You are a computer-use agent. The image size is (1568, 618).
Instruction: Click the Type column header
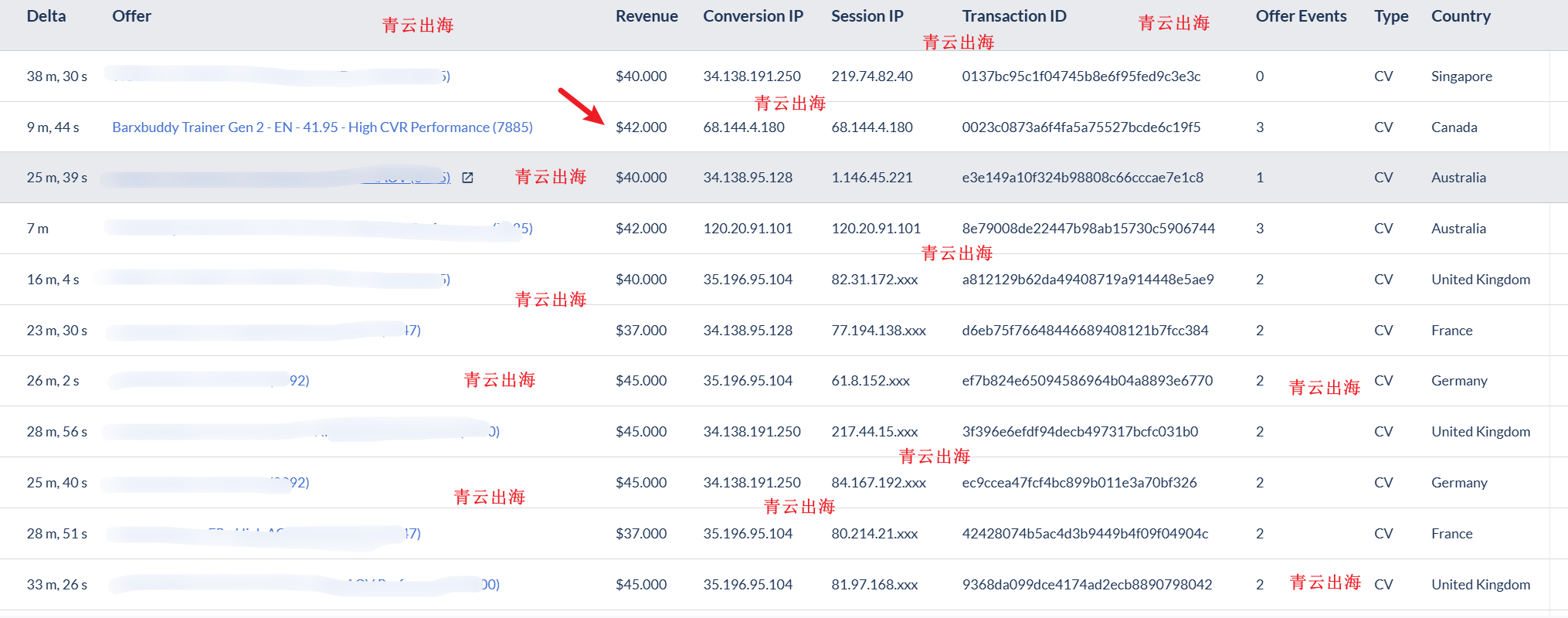[1390, 16]
